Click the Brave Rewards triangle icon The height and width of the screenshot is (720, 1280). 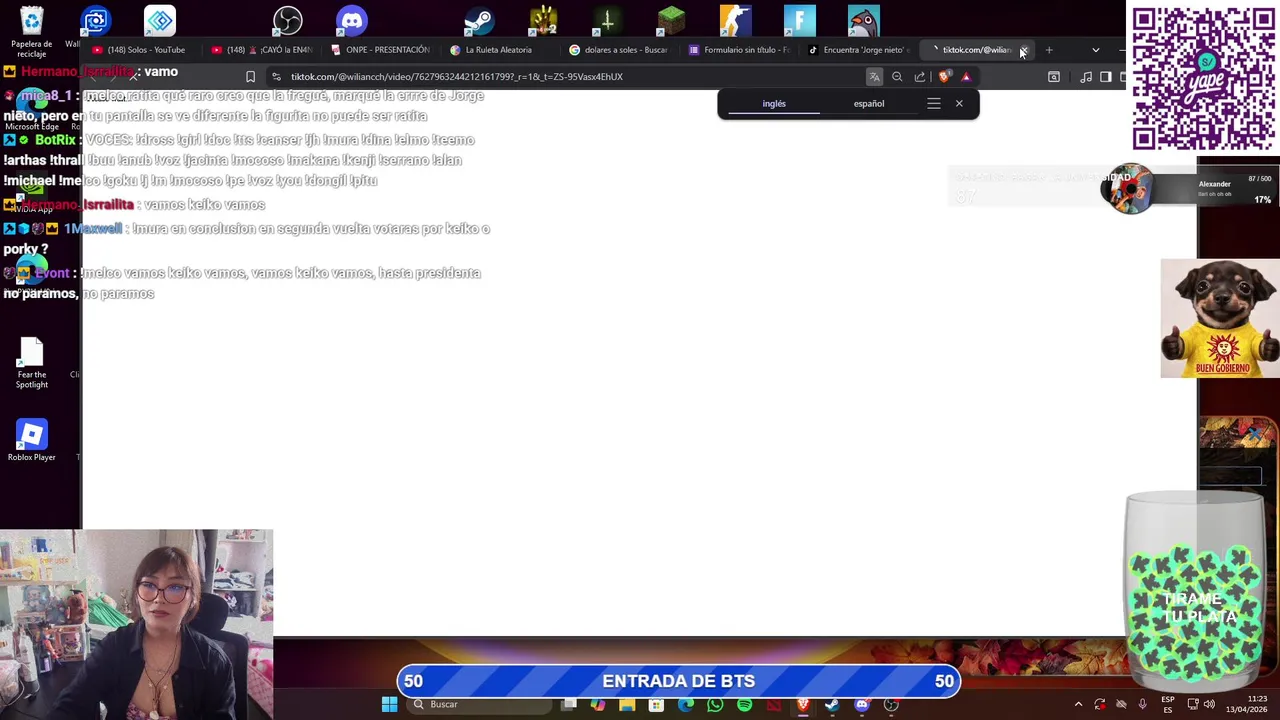point(966,77)
